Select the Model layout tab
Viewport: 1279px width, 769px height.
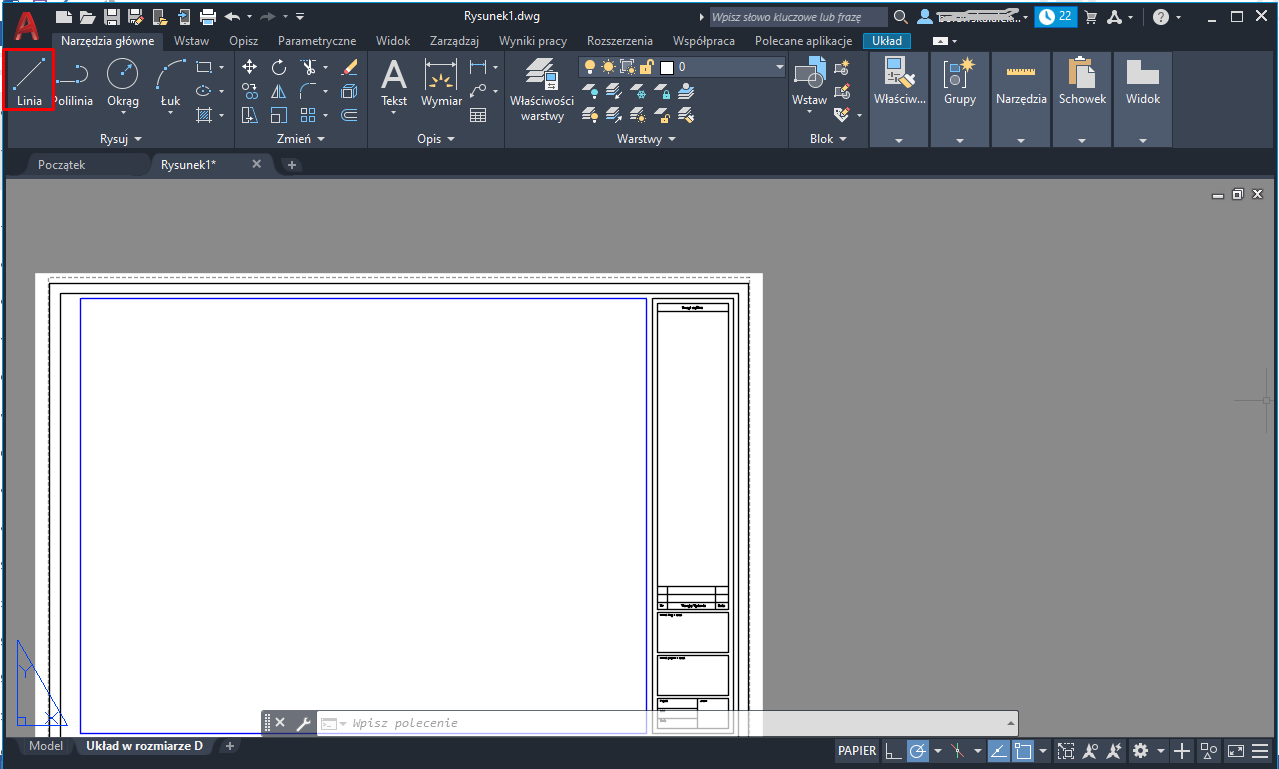pos(46,746)
